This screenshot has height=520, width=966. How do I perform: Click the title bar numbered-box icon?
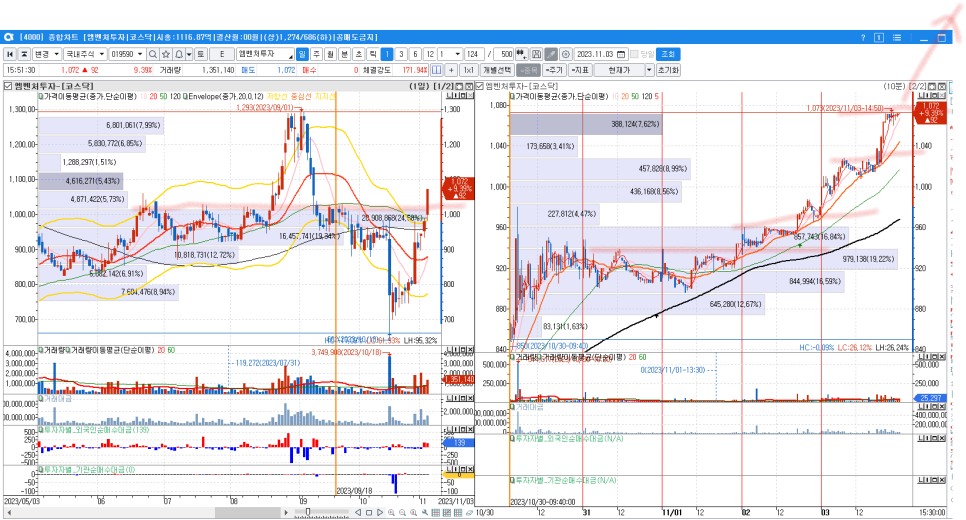pyautogui.click(x=879, y=38)
